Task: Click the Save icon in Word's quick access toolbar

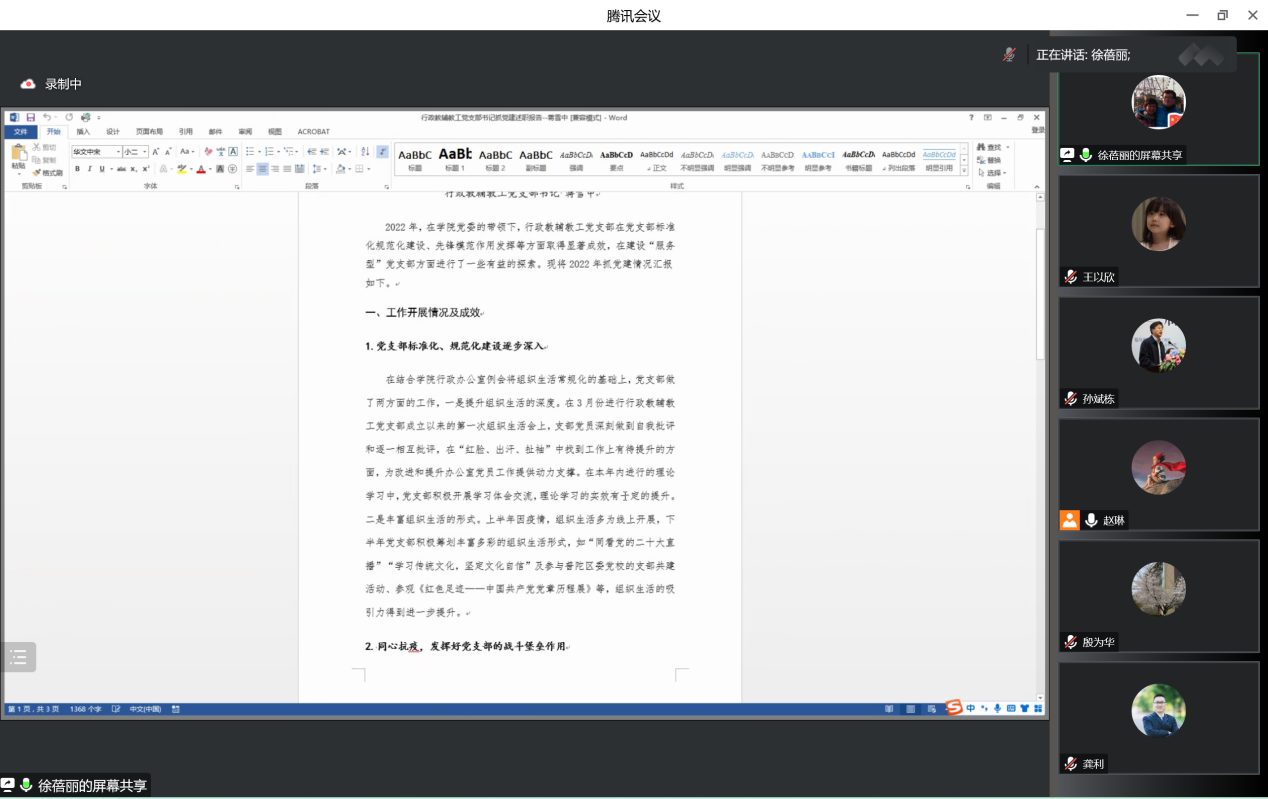Action: coord(31,118)
